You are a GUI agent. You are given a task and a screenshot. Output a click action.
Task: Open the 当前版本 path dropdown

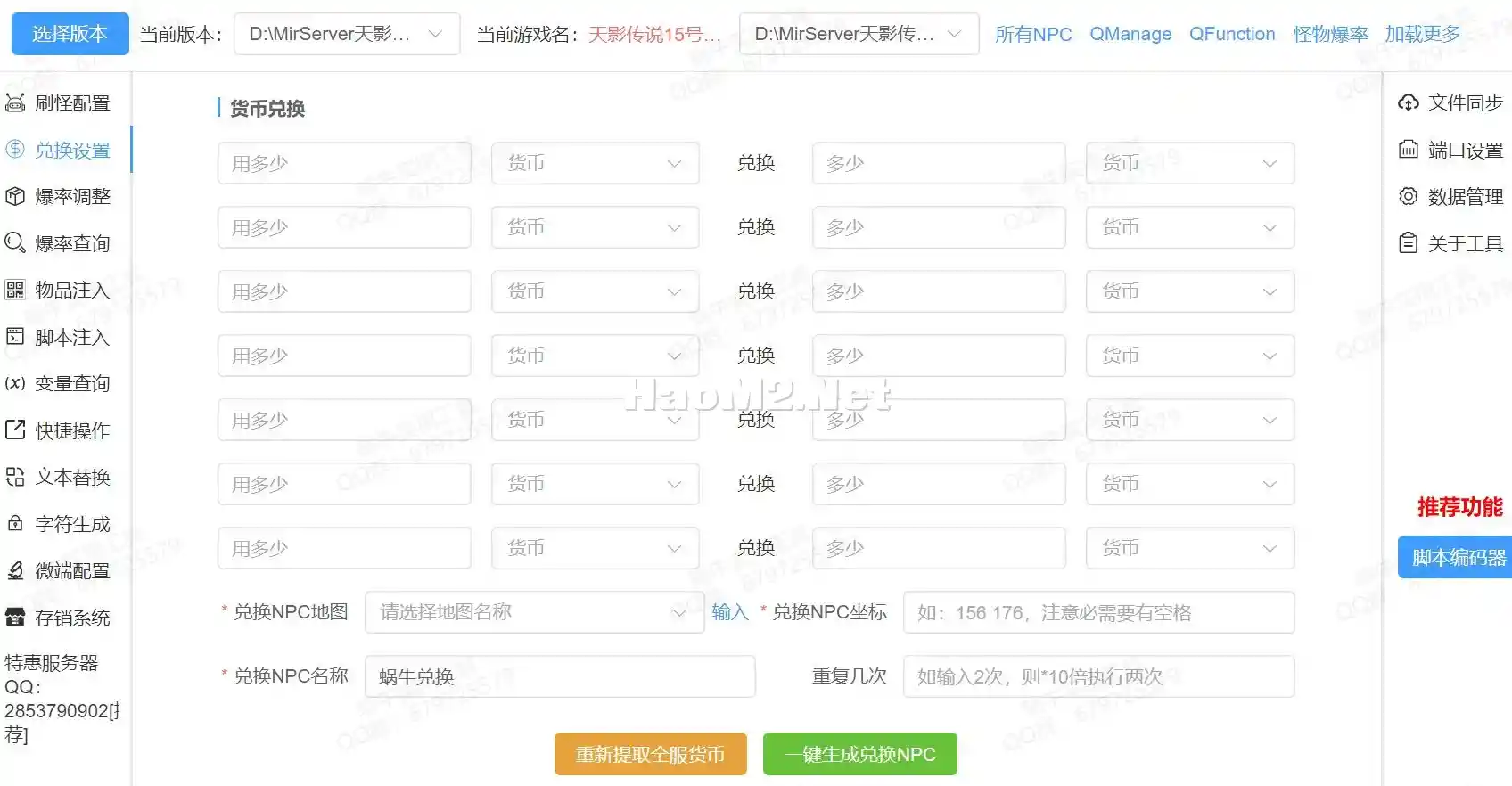[347, 34]
